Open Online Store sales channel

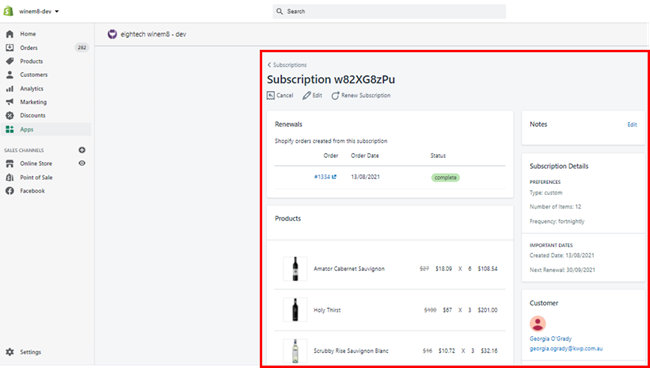tap(36, 164)
